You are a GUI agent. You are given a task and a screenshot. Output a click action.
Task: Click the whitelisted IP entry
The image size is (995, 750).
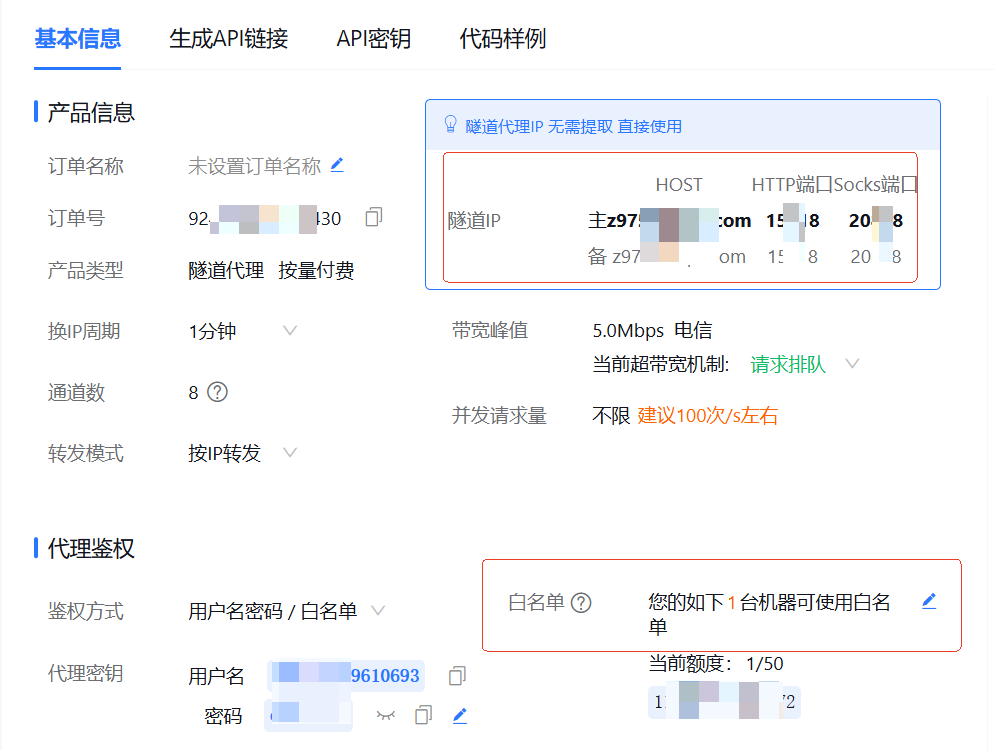[725, 702]
